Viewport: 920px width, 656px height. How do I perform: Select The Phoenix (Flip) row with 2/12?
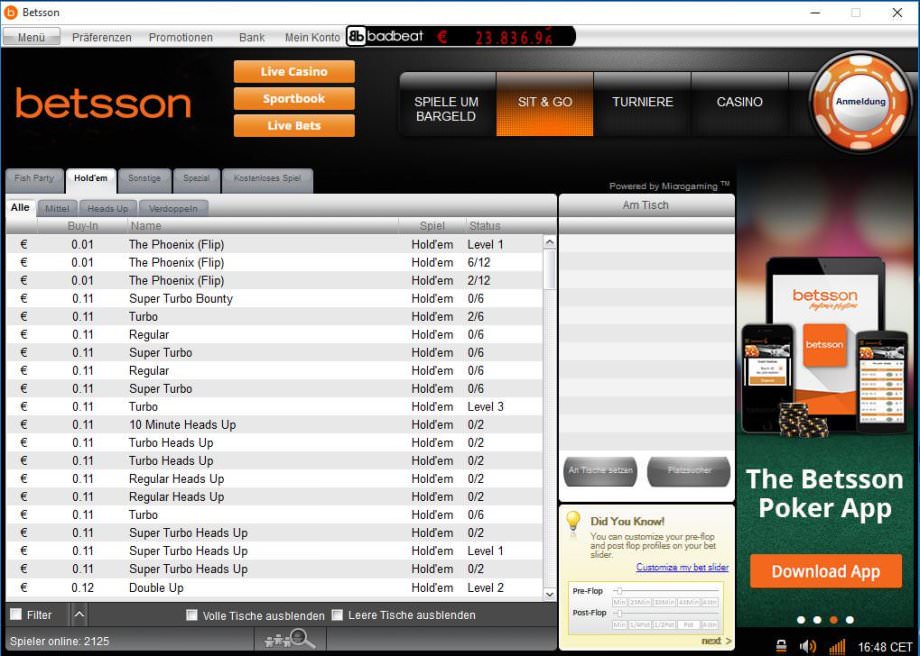tap(275, 280)
